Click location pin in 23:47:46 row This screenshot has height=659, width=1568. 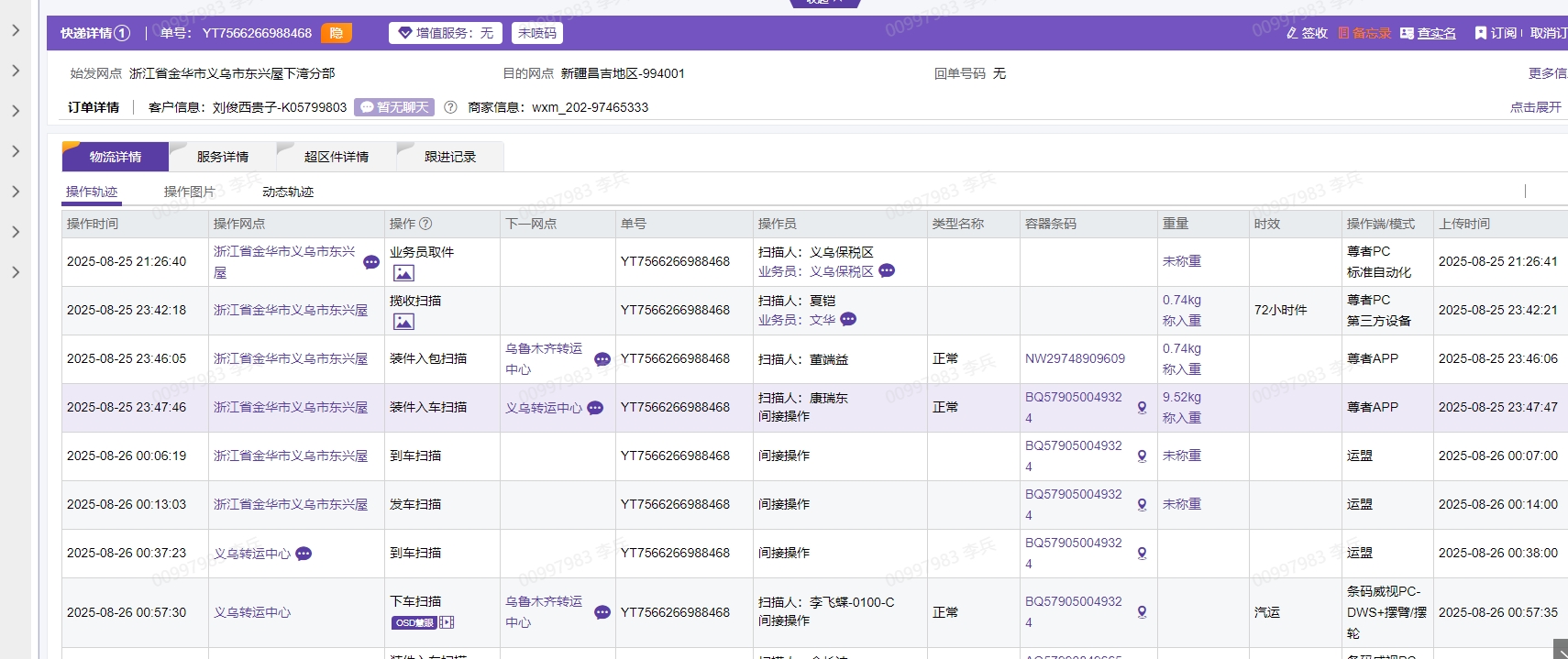point(1142,408)
